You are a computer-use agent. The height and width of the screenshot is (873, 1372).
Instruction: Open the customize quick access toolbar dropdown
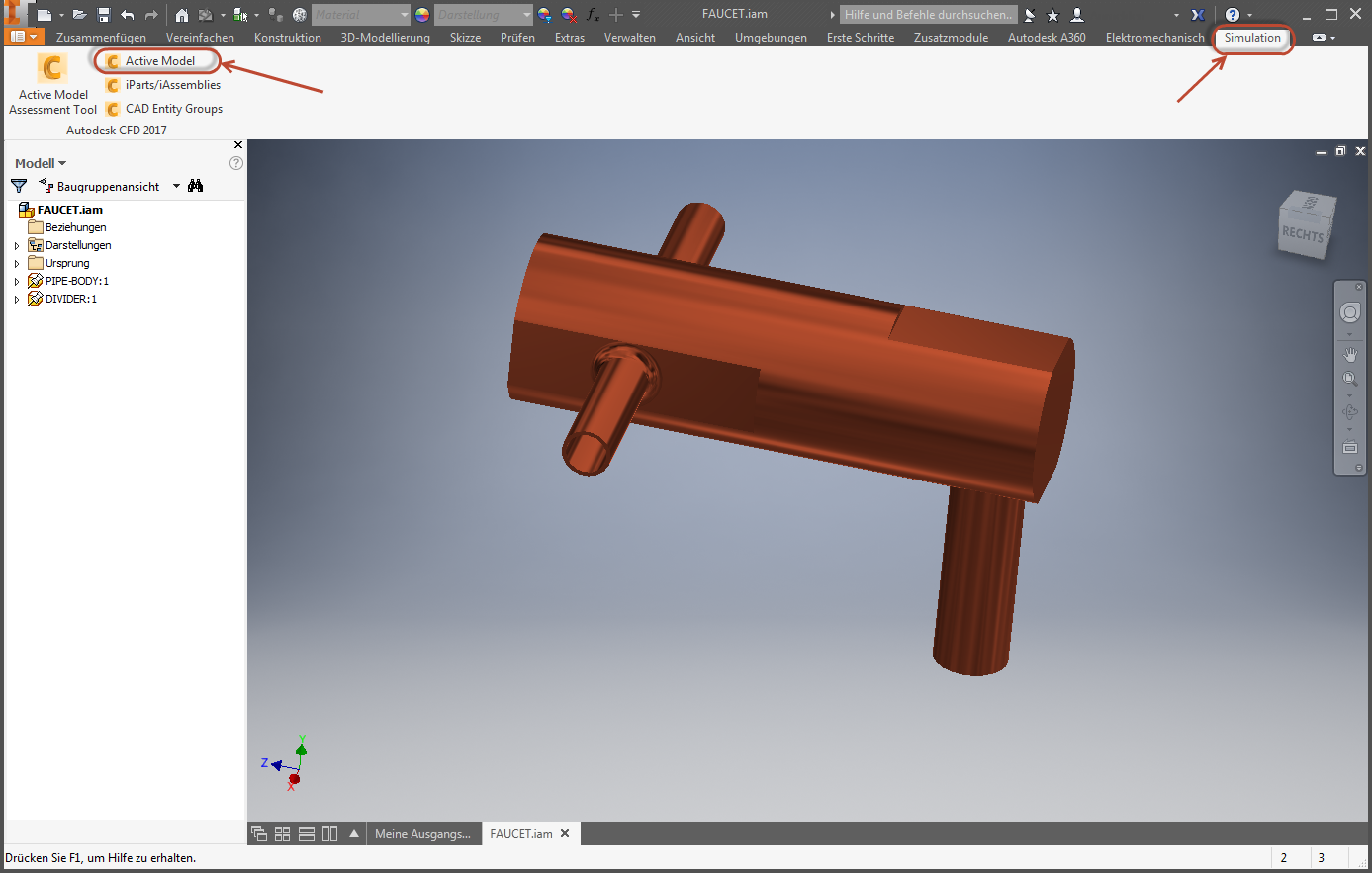(x=636, y=15)
